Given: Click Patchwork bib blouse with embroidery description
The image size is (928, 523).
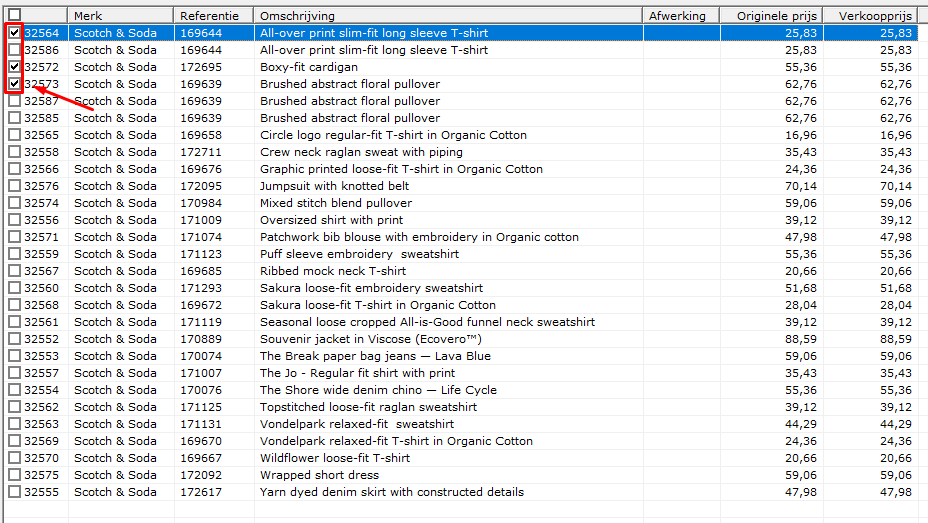Looking at the screenshot, I should [x=420, y=237].
